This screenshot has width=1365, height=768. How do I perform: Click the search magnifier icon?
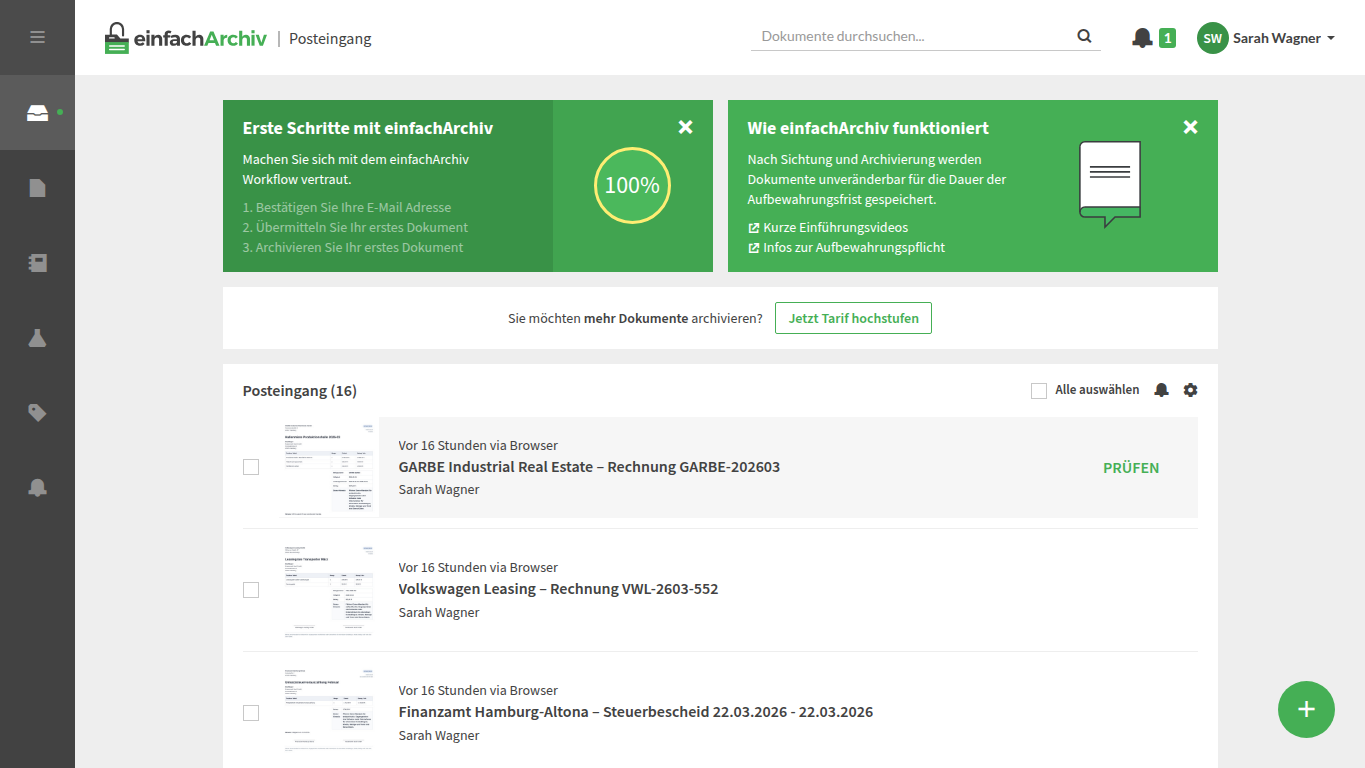pos(1084,36)
